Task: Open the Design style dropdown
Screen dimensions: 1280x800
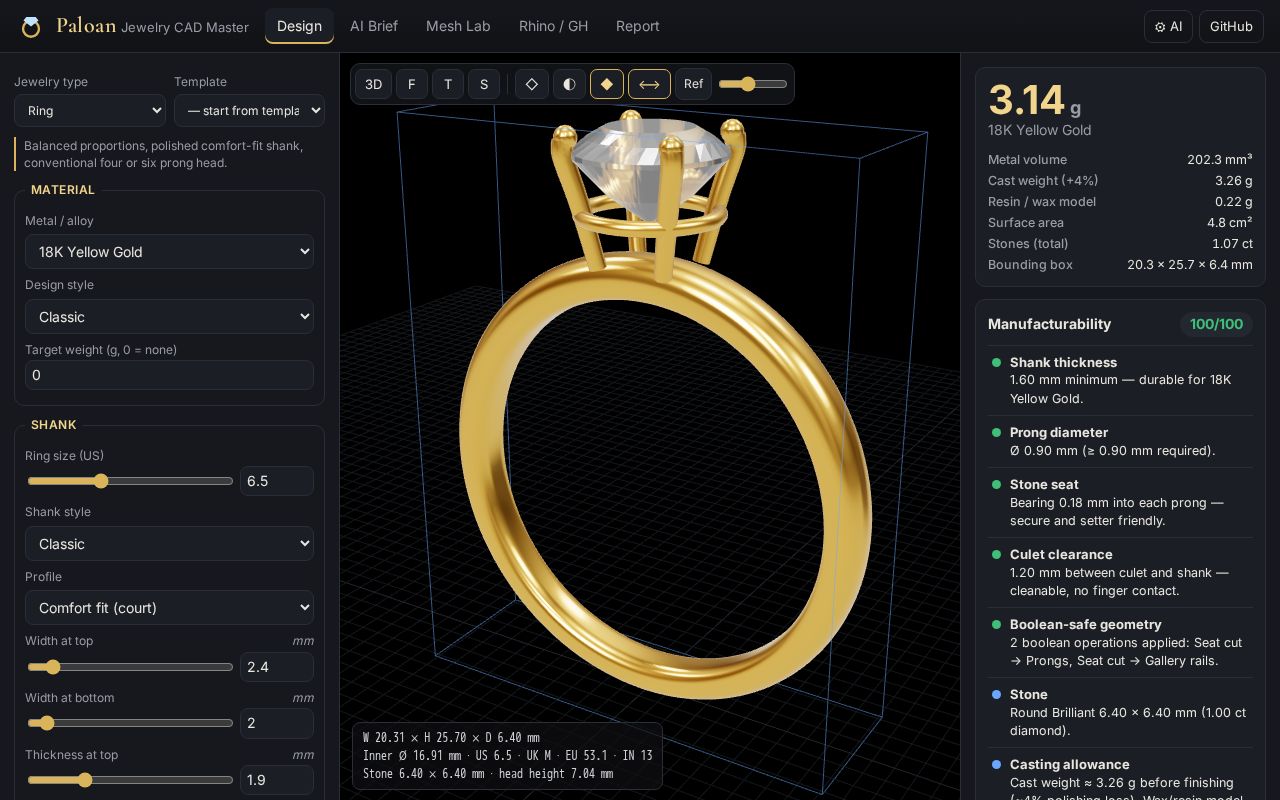Action: 169,317
